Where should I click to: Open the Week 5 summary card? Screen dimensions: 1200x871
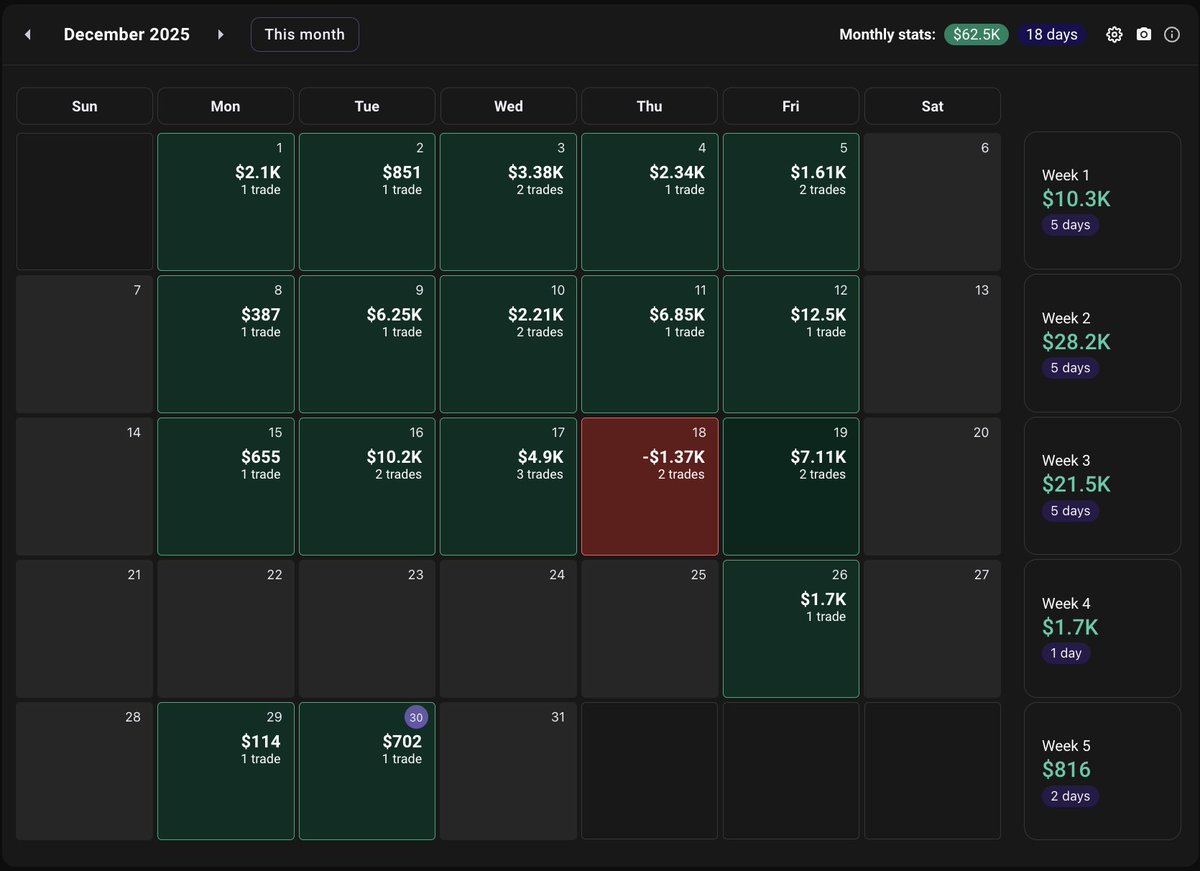click(1102, 771)
